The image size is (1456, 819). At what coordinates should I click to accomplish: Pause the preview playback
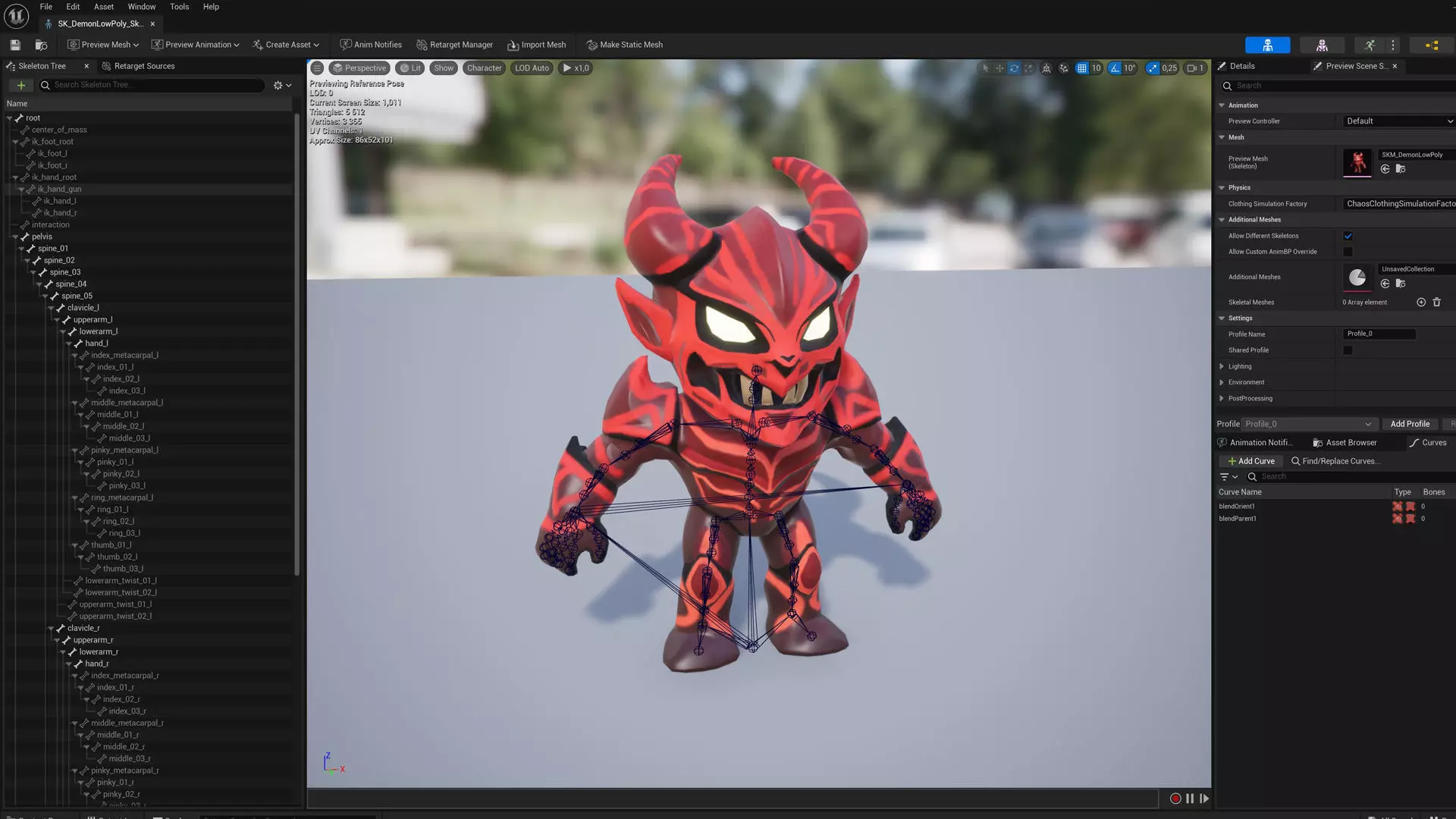click(1190, 799)
